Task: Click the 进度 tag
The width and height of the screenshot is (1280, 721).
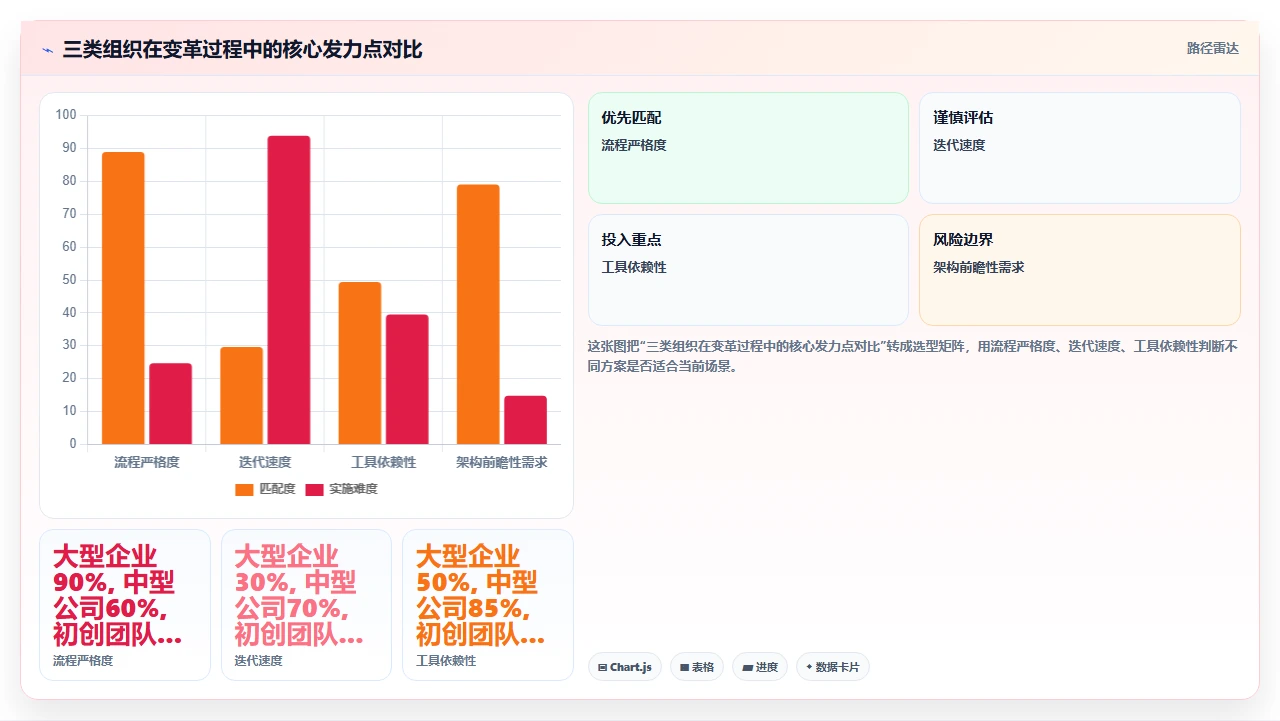Action: point(760,667)
